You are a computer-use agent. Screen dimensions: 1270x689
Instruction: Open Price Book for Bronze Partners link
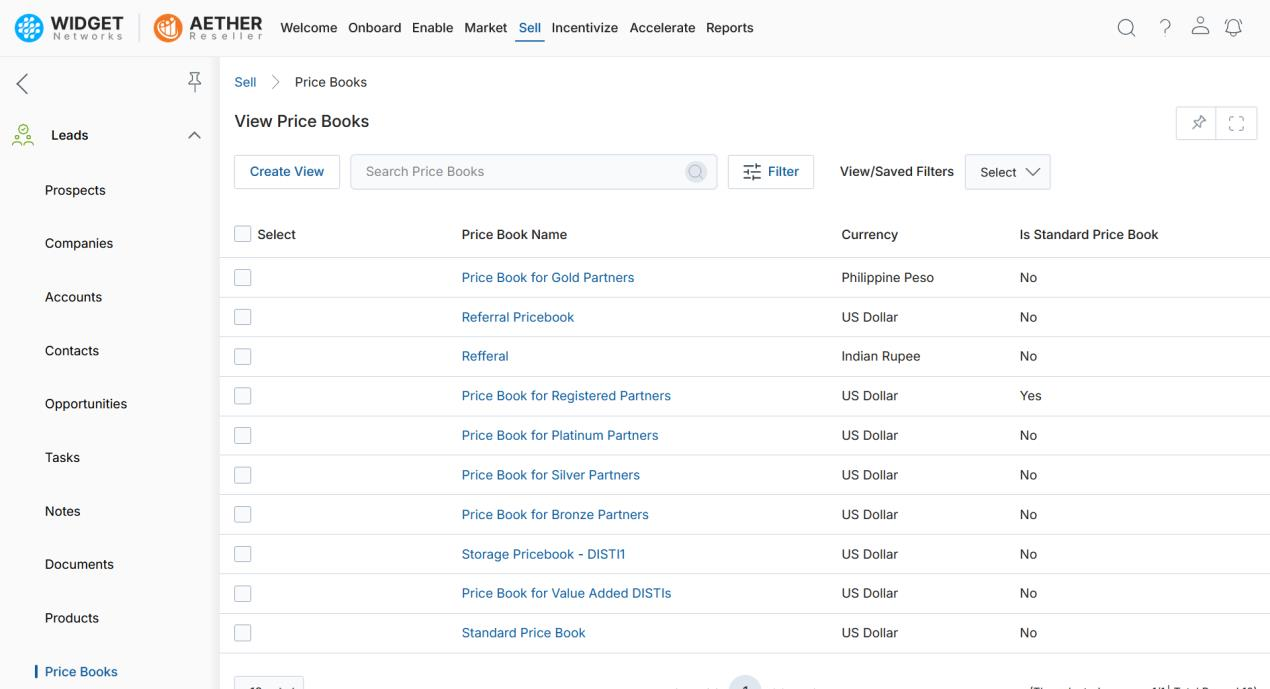coord(555,514)
